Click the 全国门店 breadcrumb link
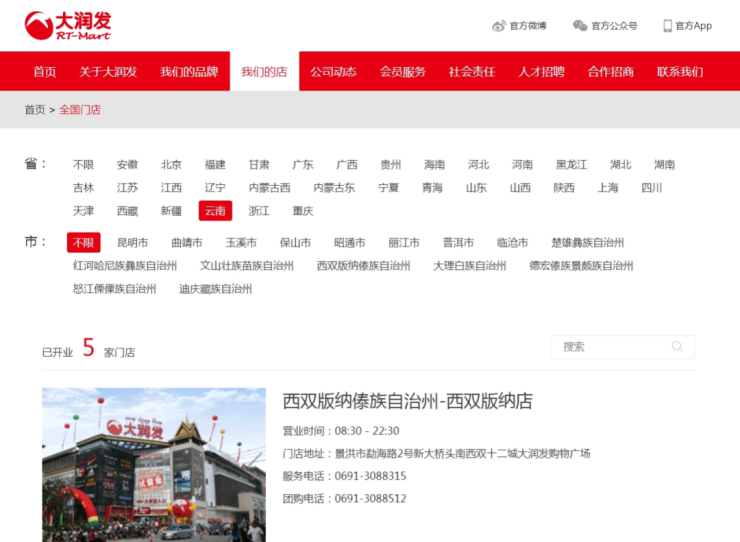 80,110
